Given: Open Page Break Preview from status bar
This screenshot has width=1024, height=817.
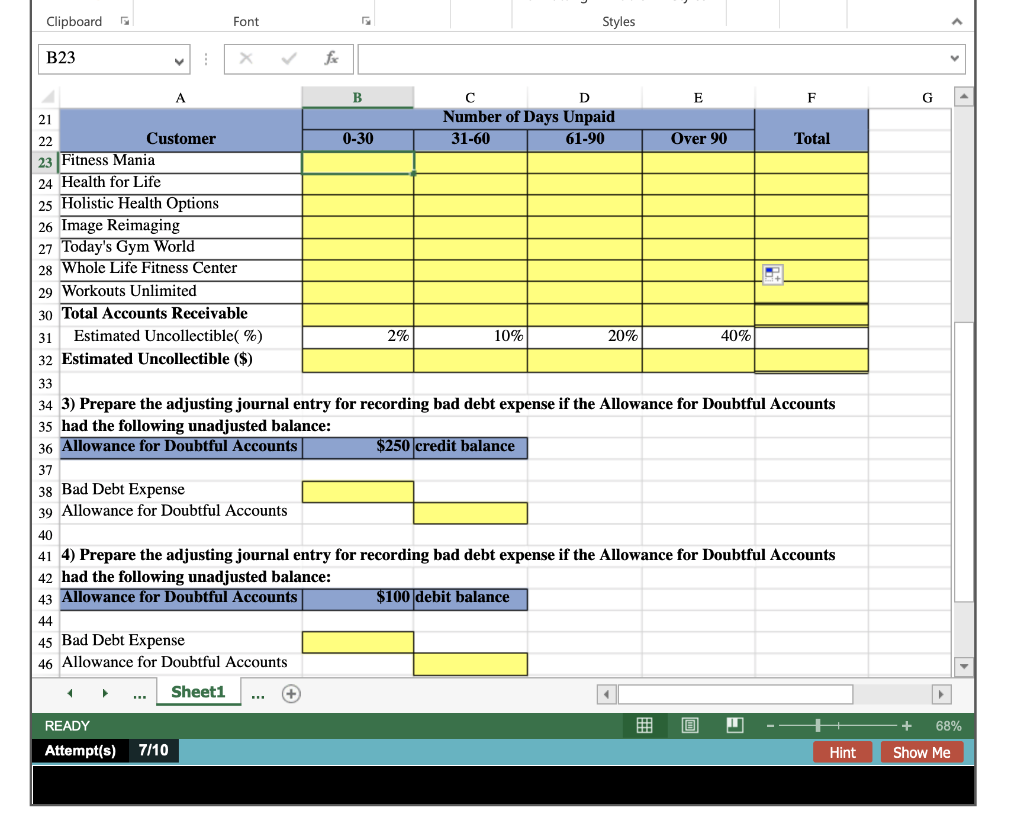Looking at the screenshot, I should [x=734, y=726].
